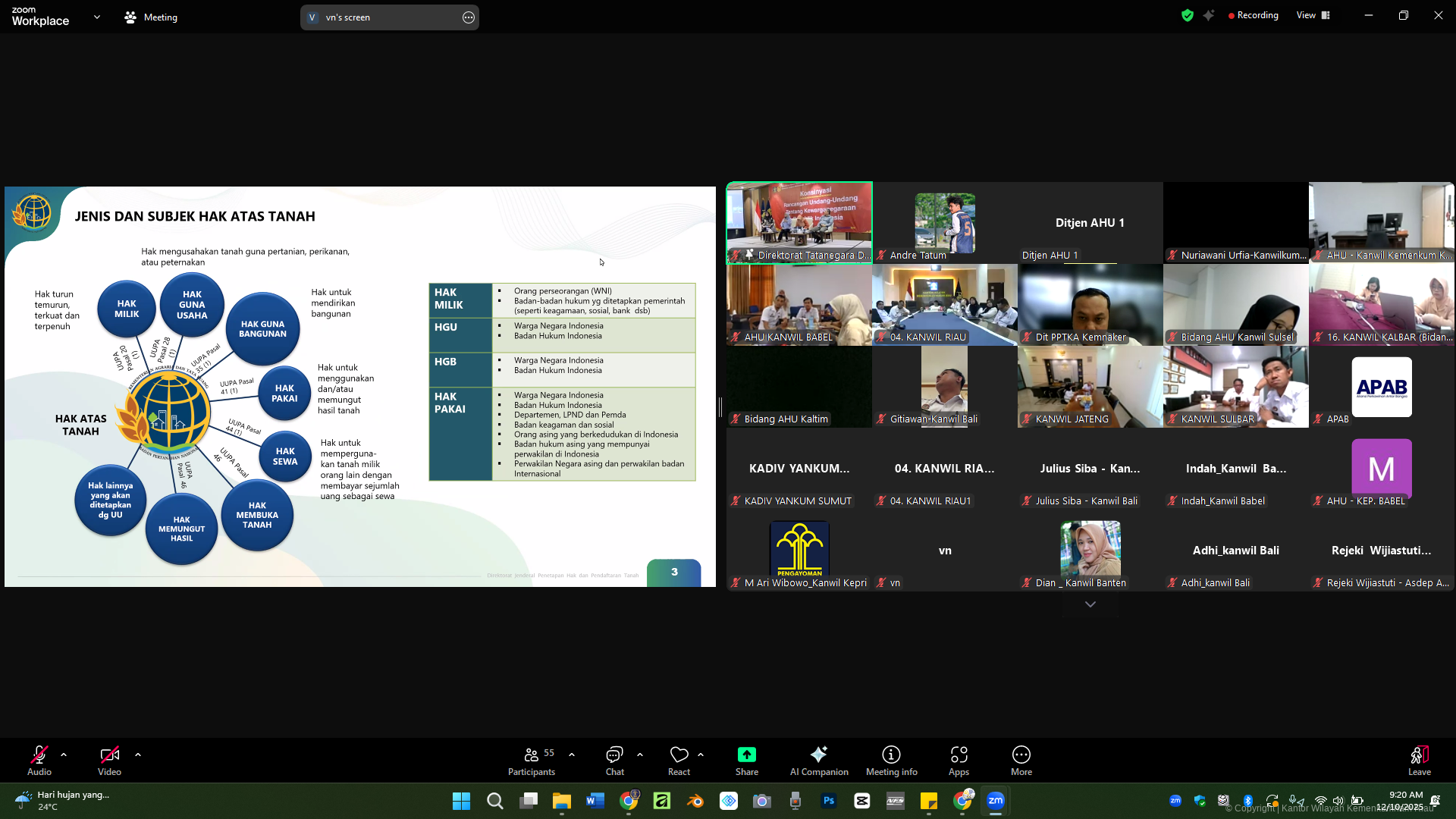Unmute the microphone Audio toggle
This screenshot has height=819, width=1456.
pos(39,755)
